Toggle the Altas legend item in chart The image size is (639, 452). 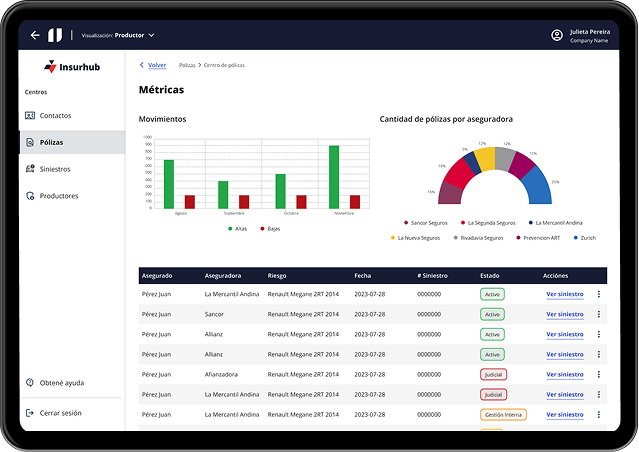(236, 229)
